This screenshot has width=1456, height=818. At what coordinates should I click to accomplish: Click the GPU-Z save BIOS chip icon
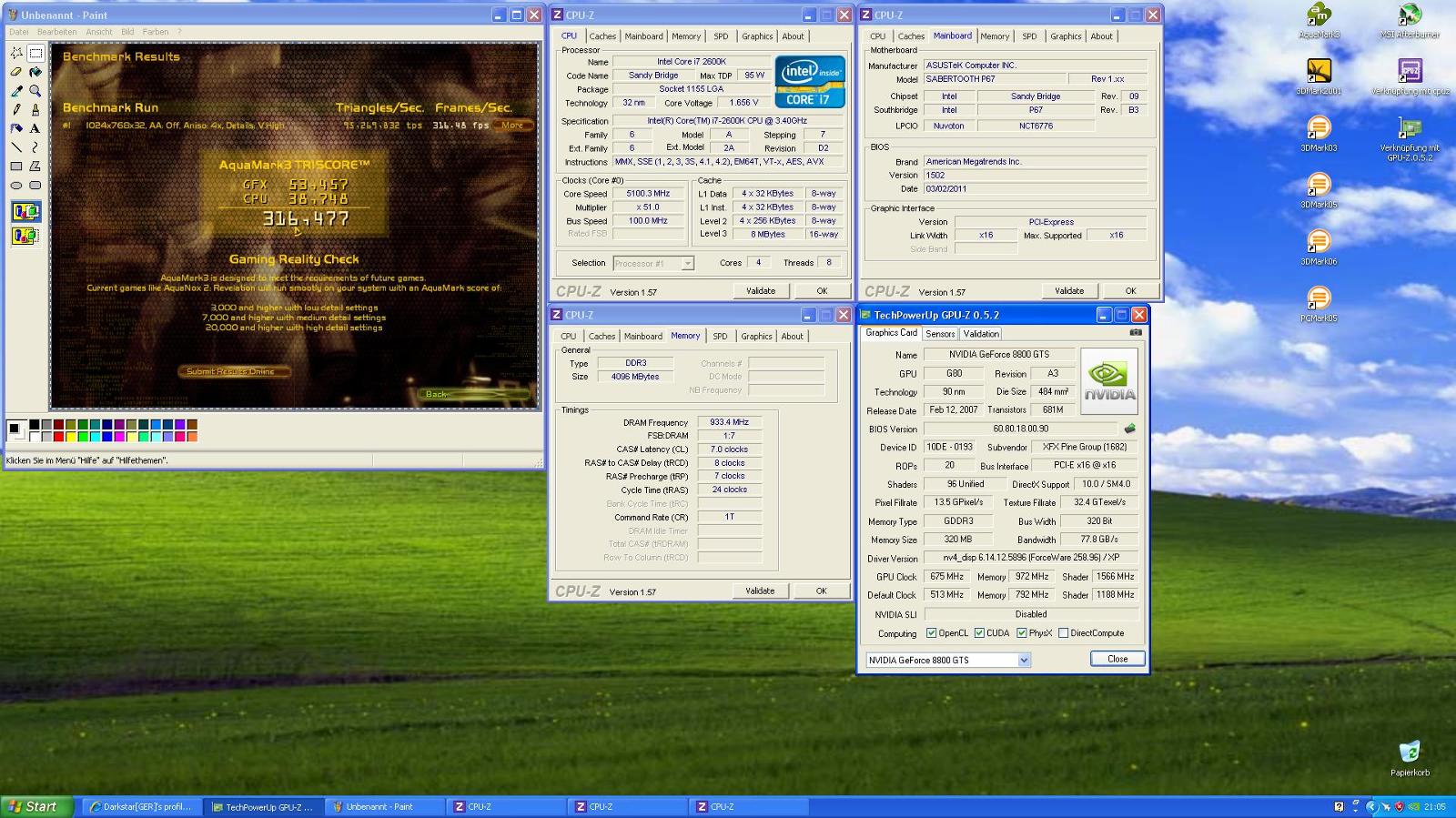pyautogui.click(x=1129, y=428)
